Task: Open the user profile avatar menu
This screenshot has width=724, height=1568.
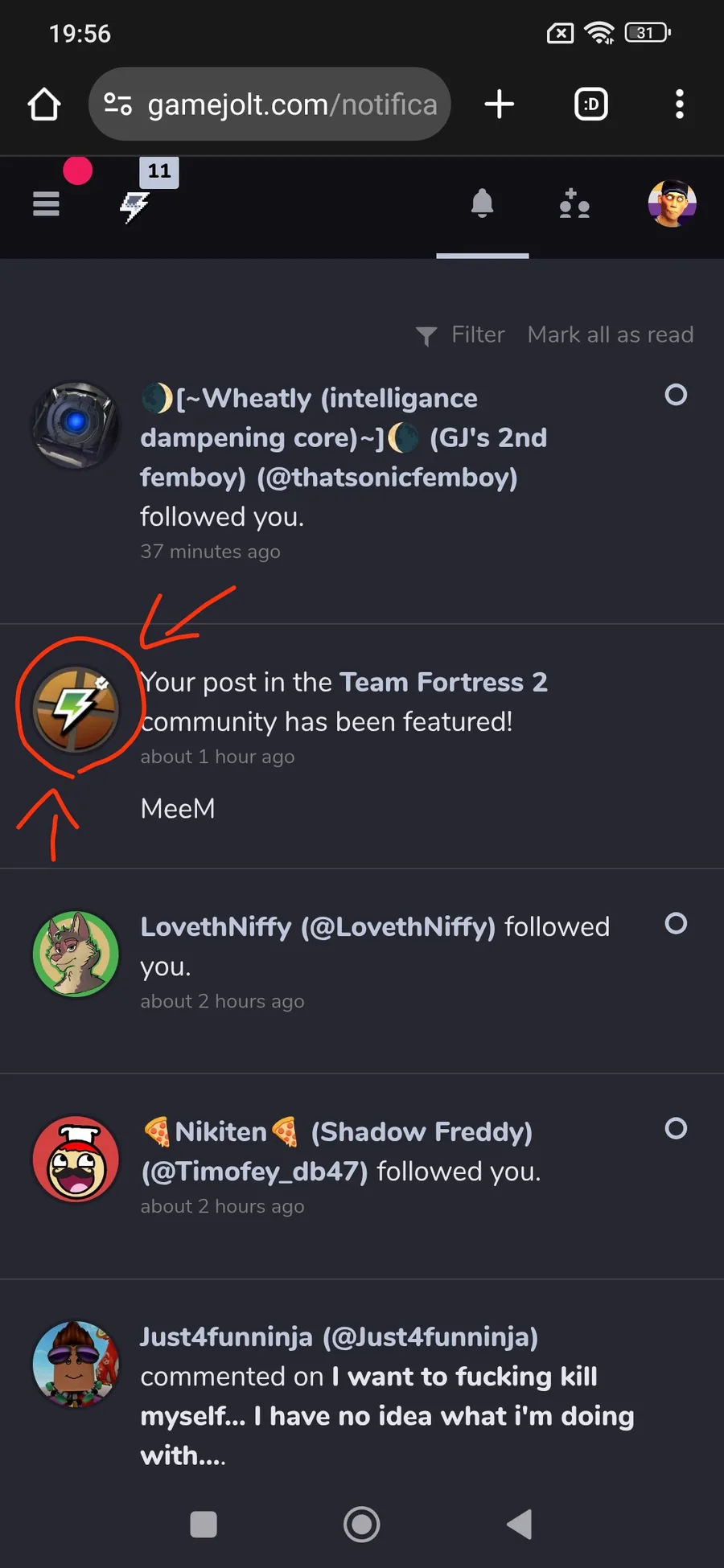Action: point(672,204)
